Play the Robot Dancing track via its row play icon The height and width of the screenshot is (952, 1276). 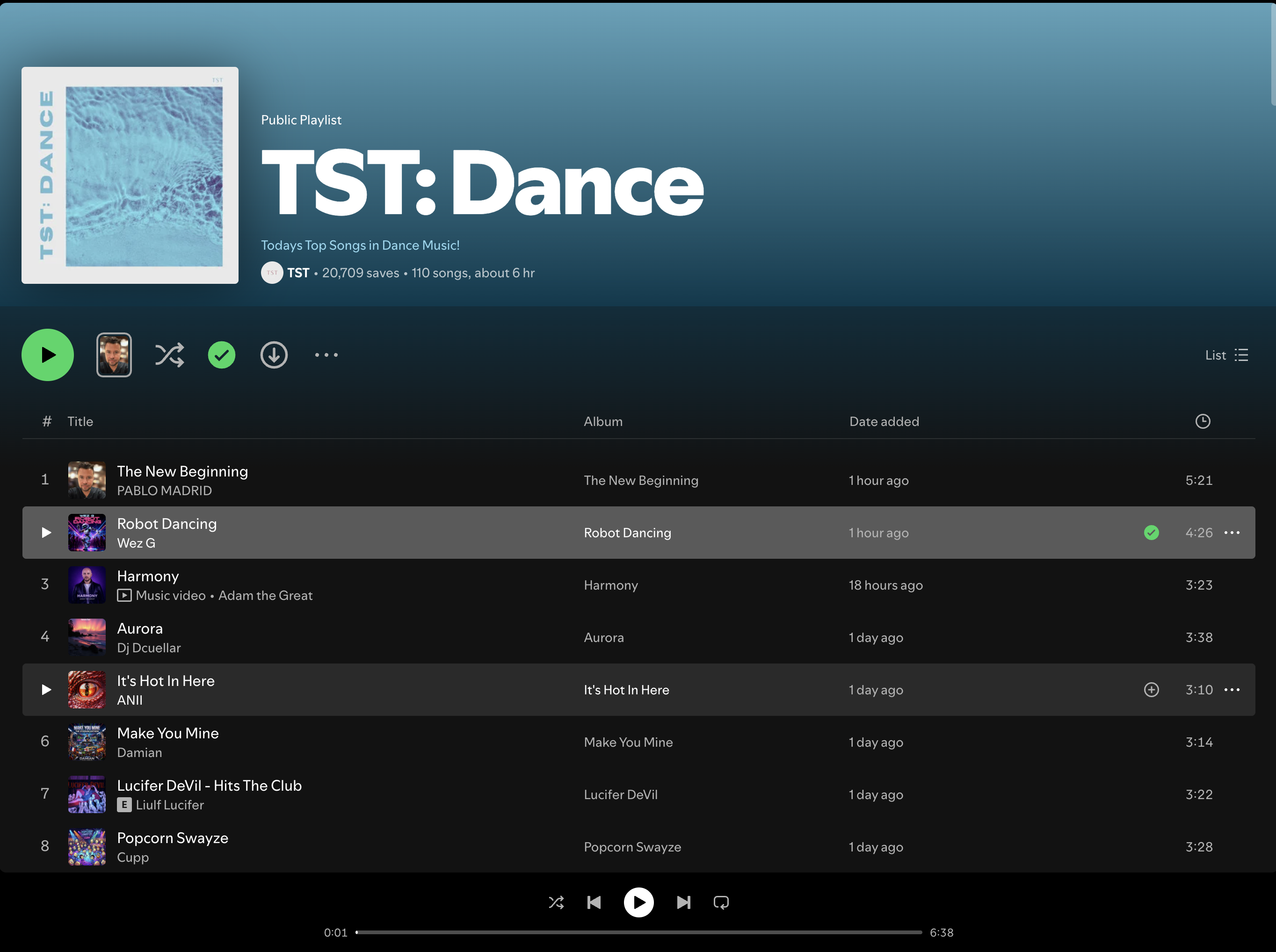tap(46, 533)
